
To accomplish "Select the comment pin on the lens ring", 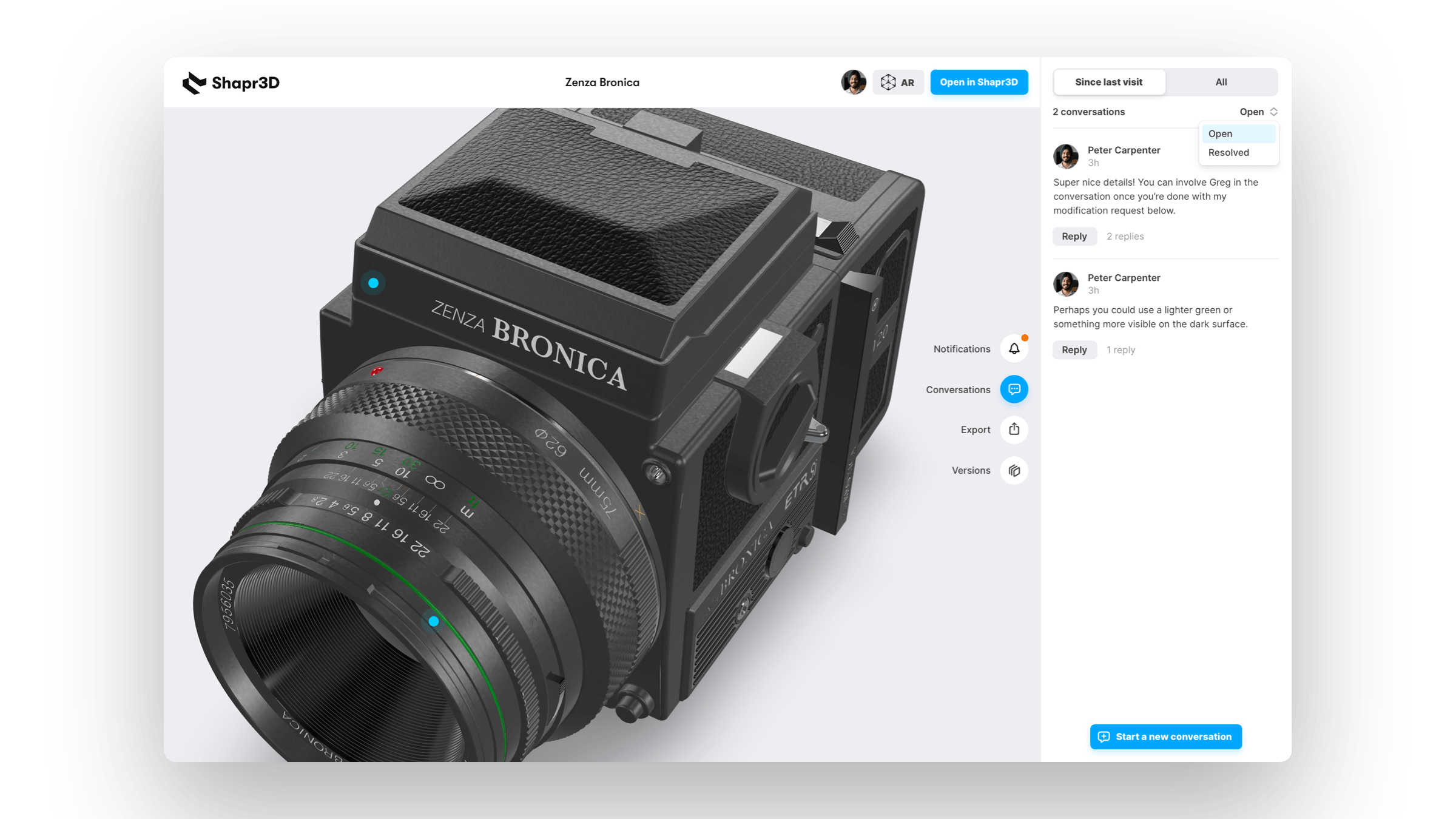I will click(x=433, y=621).
